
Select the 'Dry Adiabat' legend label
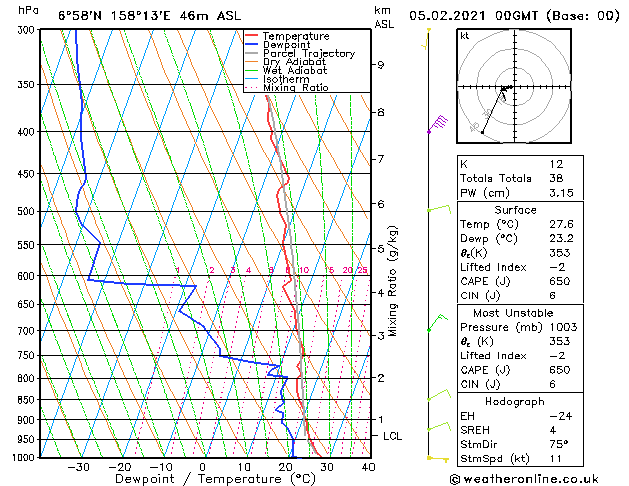294,62
